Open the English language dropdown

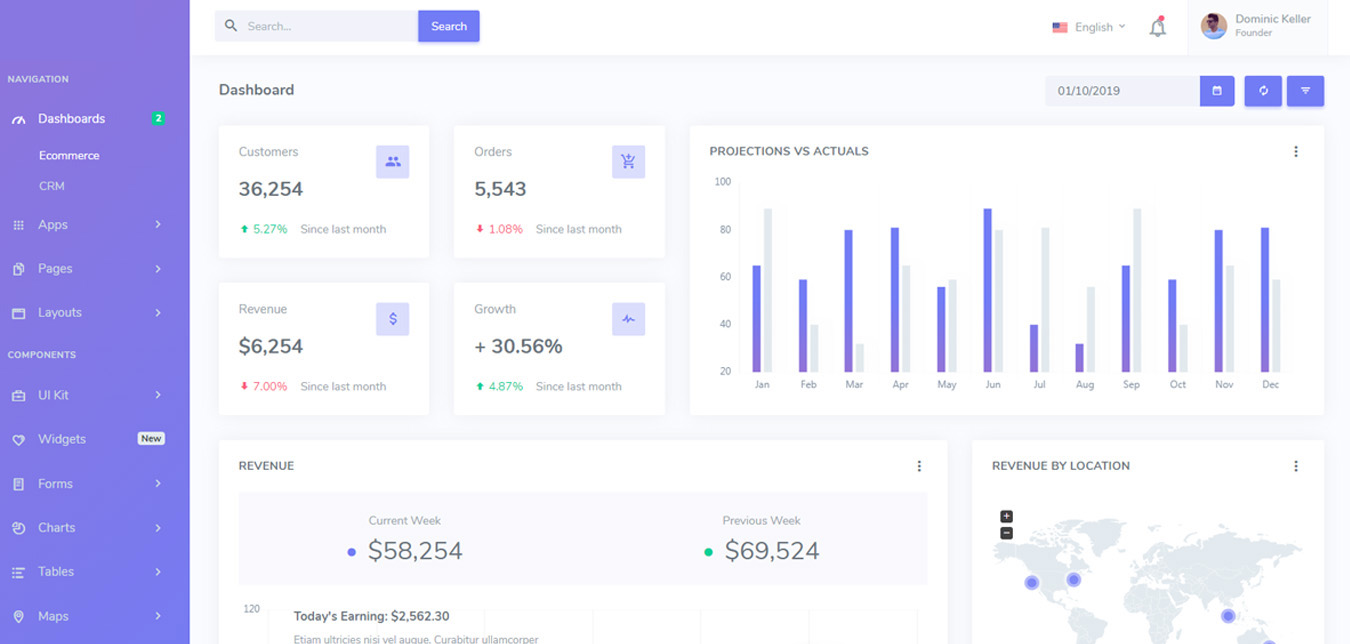[1089, 27]
